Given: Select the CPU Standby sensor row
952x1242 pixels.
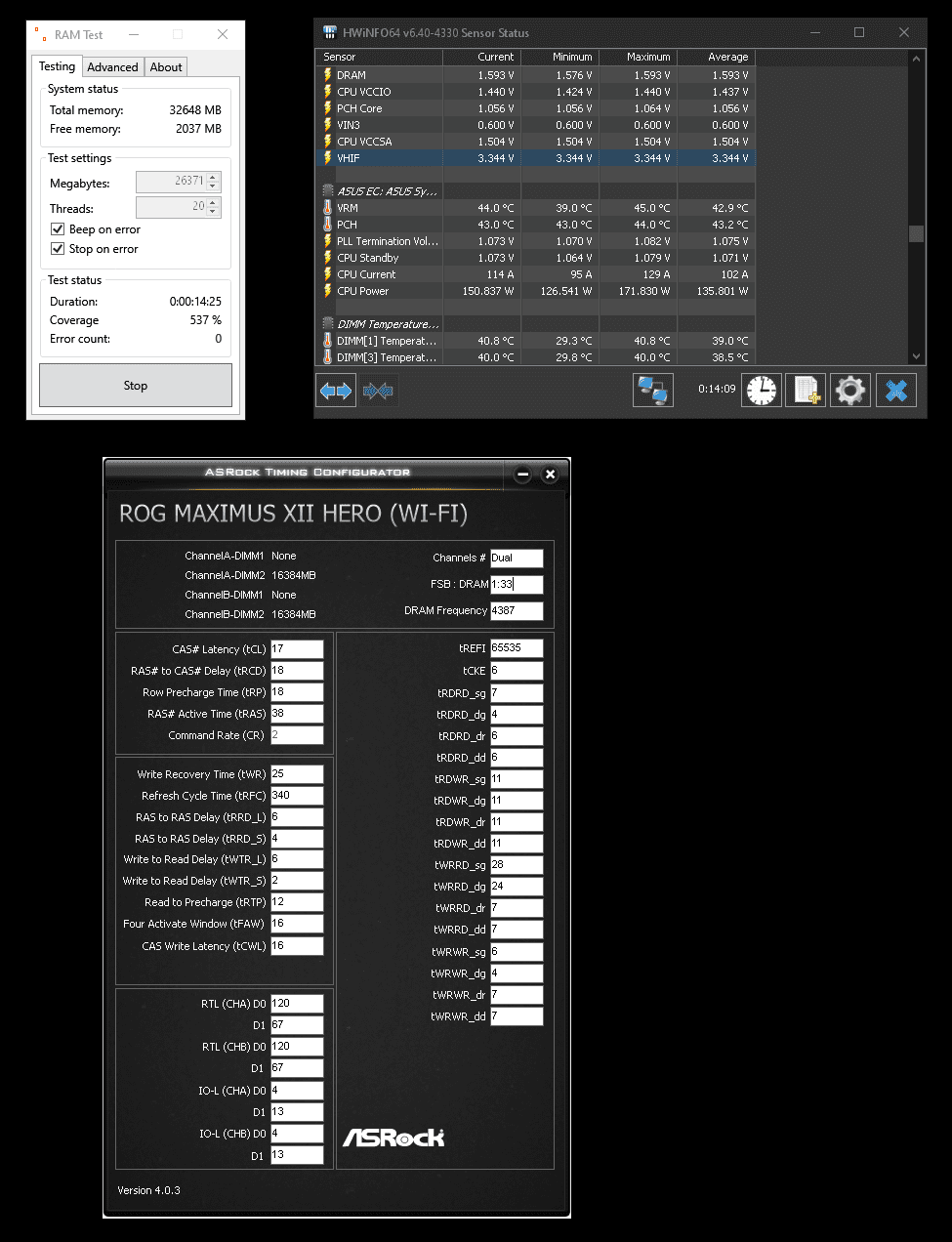Looking at the screenshot, I should pos(537,258).
